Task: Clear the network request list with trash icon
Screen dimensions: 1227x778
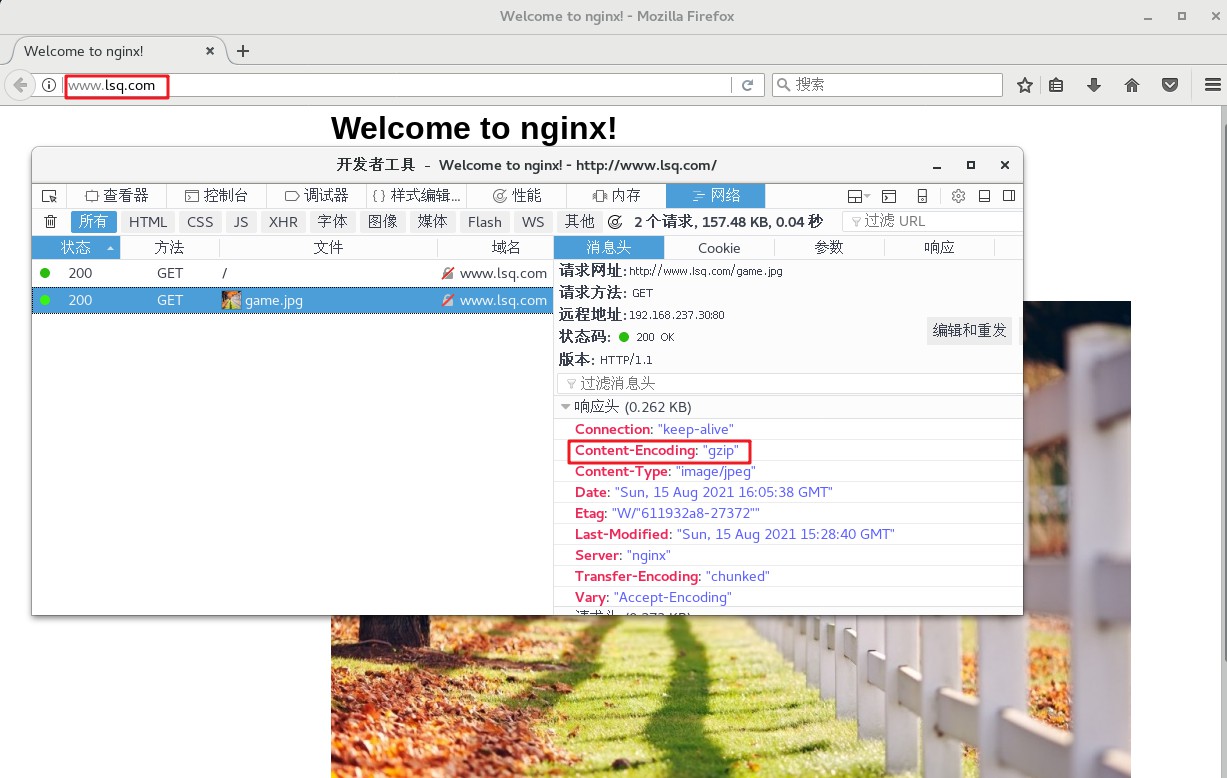Action: coord(51,222)
